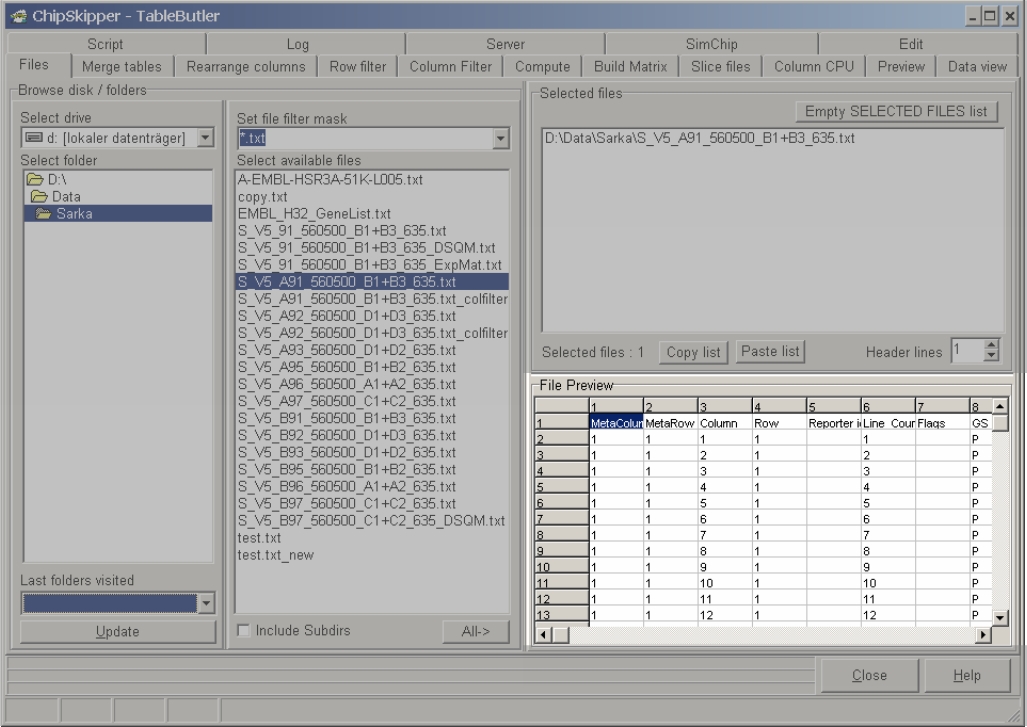Open the SimChip tab
The height and width of the screenshot is (727, 1027).
point(711,45)
